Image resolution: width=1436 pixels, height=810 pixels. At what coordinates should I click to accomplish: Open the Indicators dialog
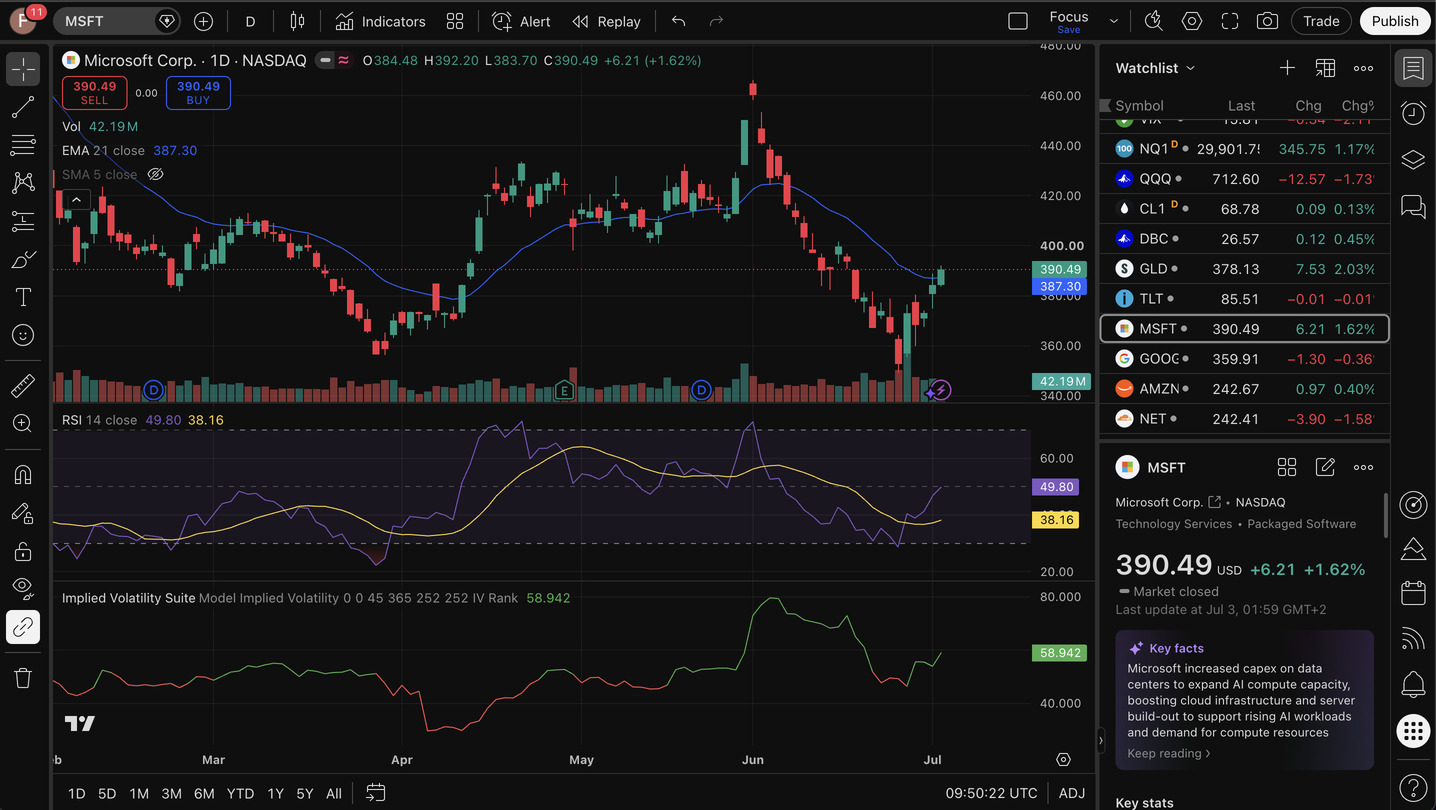tap(380, 21)
